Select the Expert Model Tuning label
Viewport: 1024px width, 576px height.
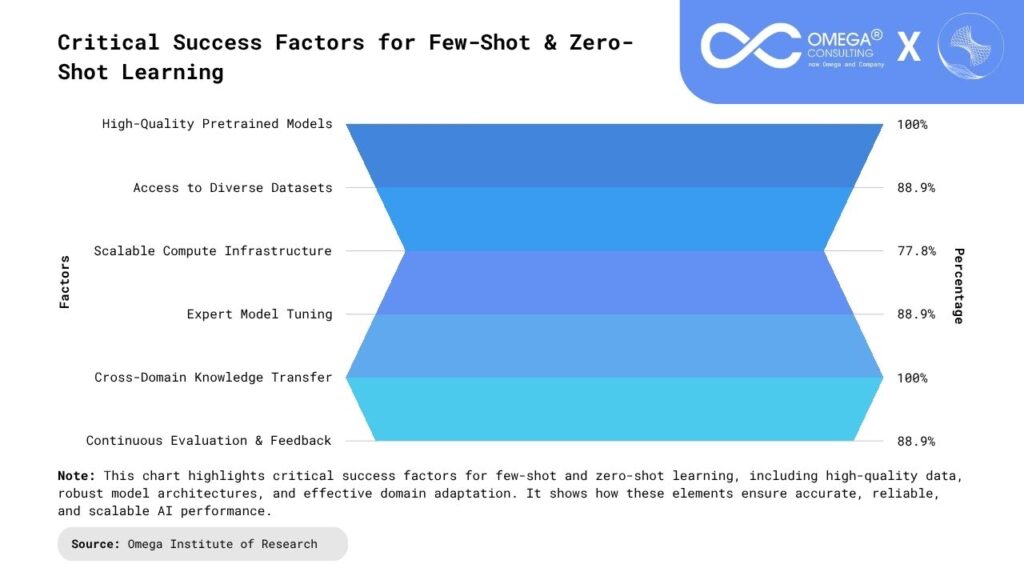(x=259, y=314)
